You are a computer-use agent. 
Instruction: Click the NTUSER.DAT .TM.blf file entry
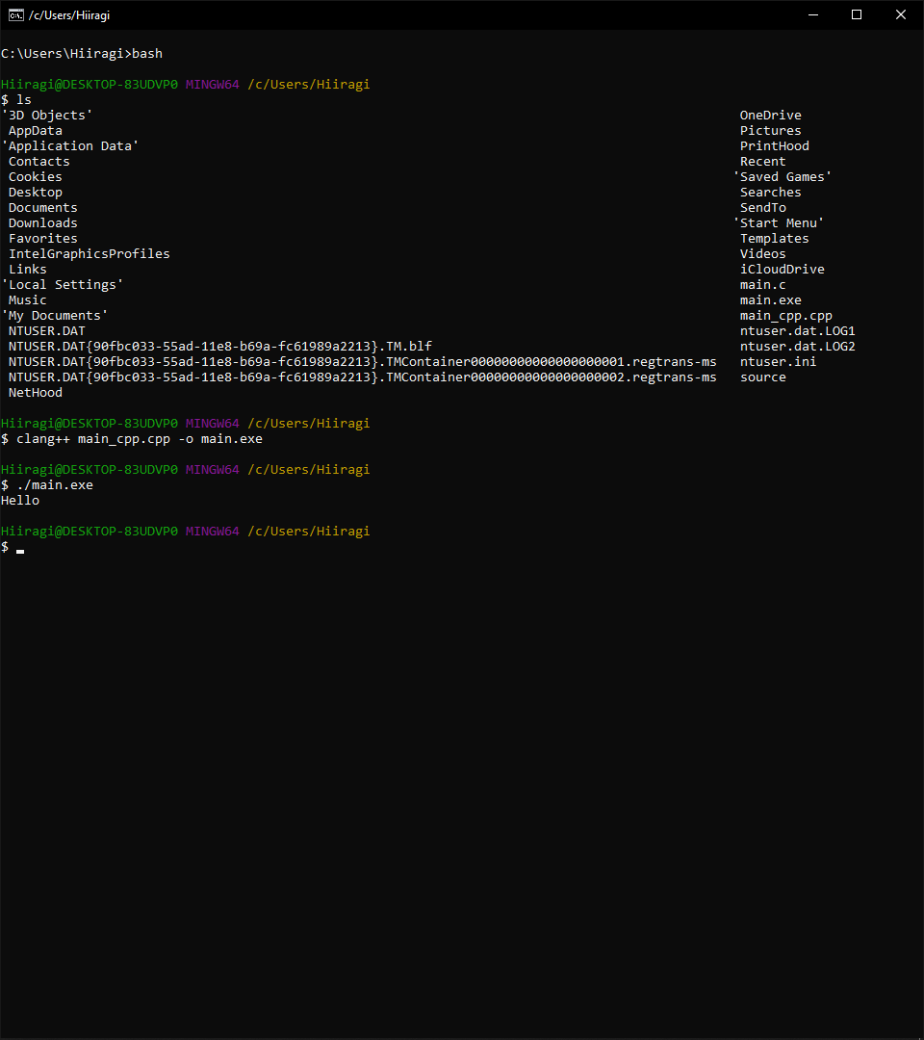coord(220,347)
